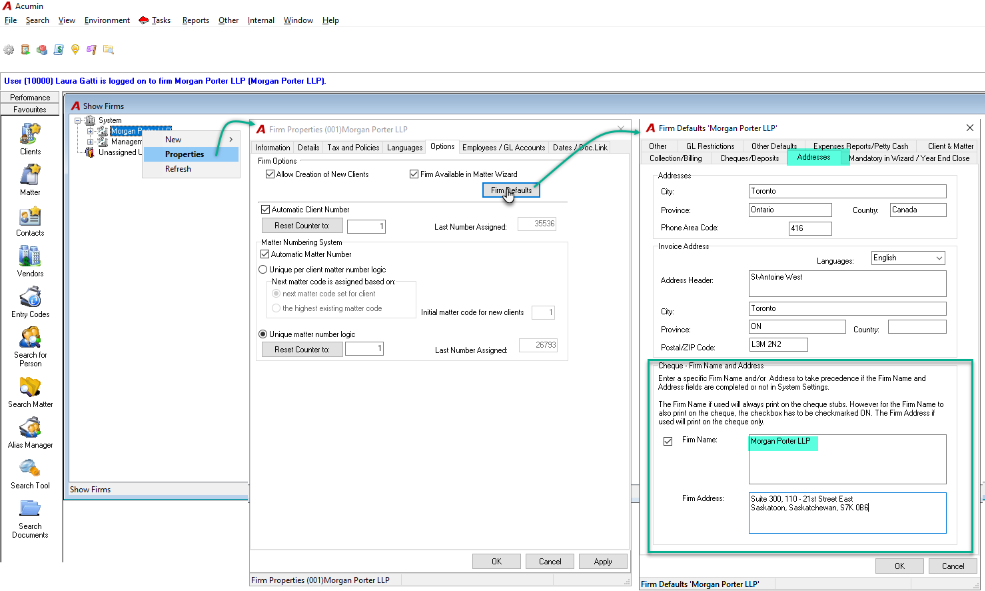Open Search Matter in the sidebar
Screen dimensions: 985x591
coord(30,392)
